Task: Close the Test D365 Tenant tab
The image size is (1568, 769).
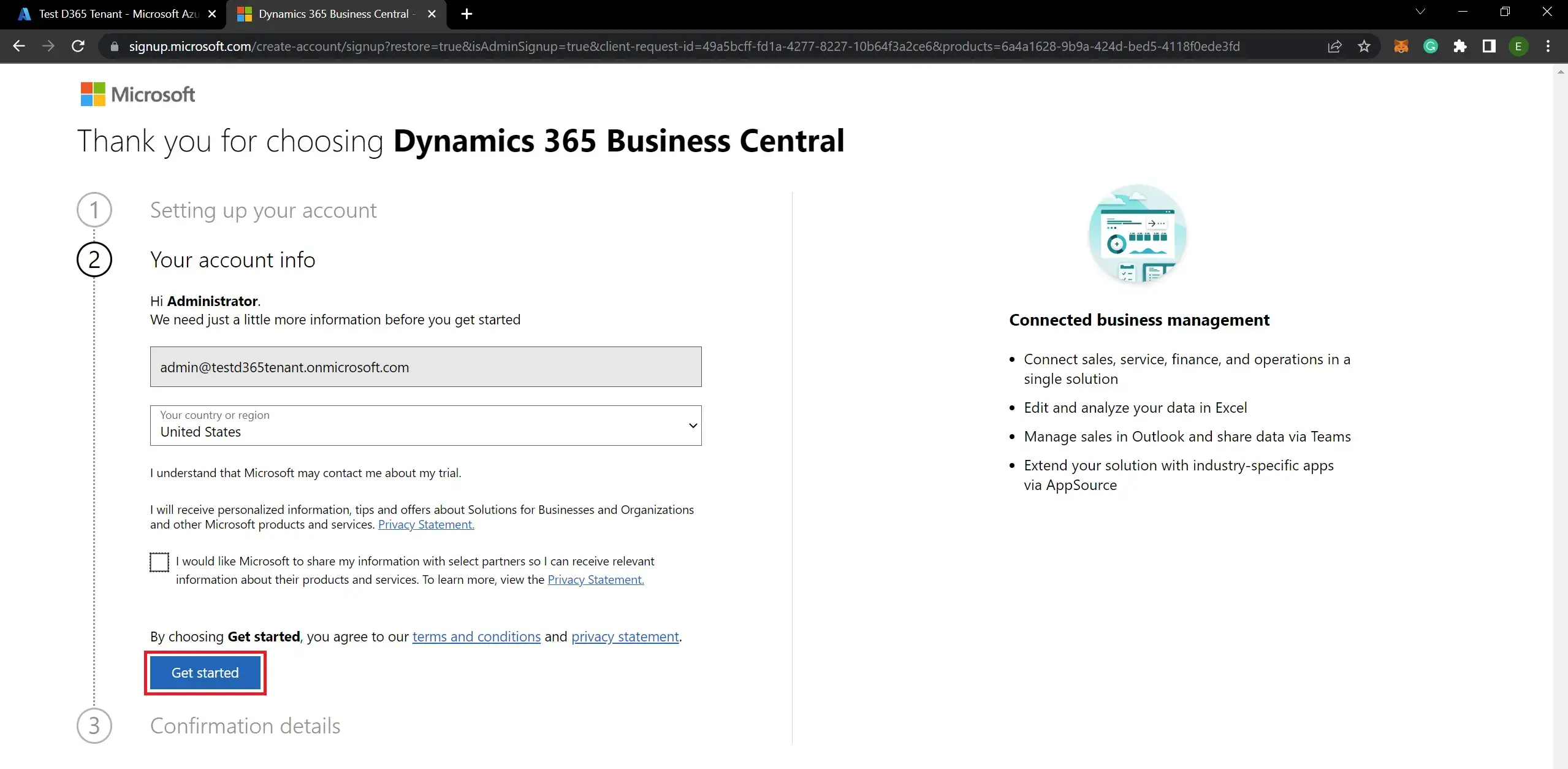Action: pos(212,14)
